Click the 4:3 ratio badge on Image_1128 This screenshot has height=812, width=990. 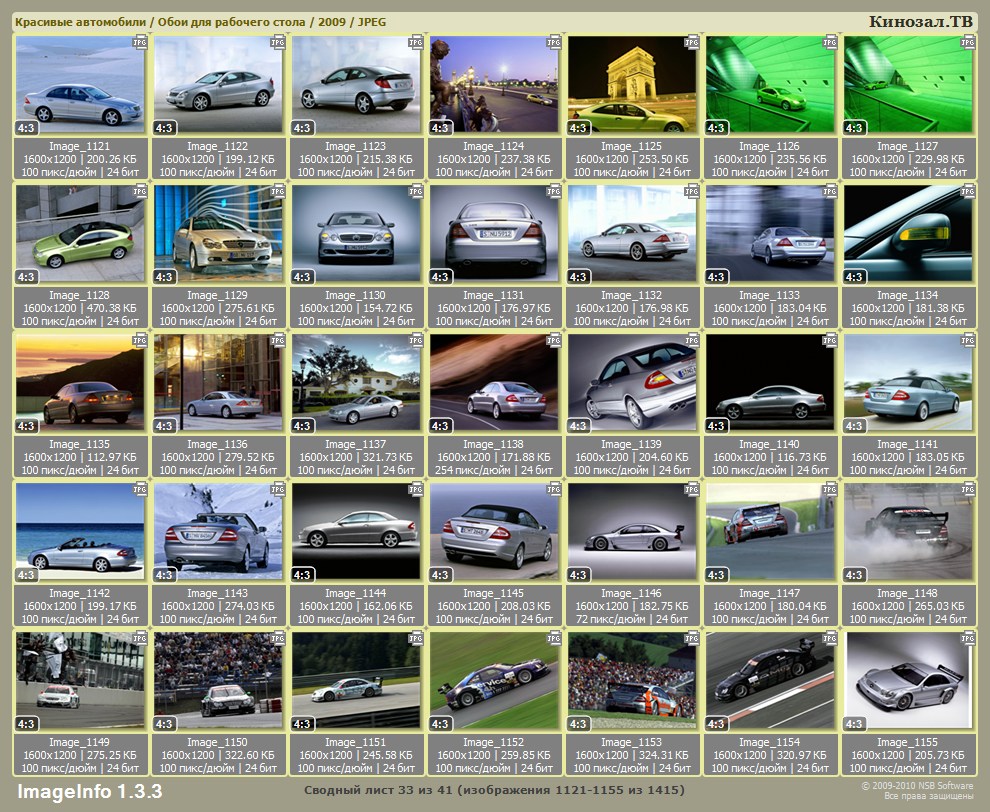point(26,277)
